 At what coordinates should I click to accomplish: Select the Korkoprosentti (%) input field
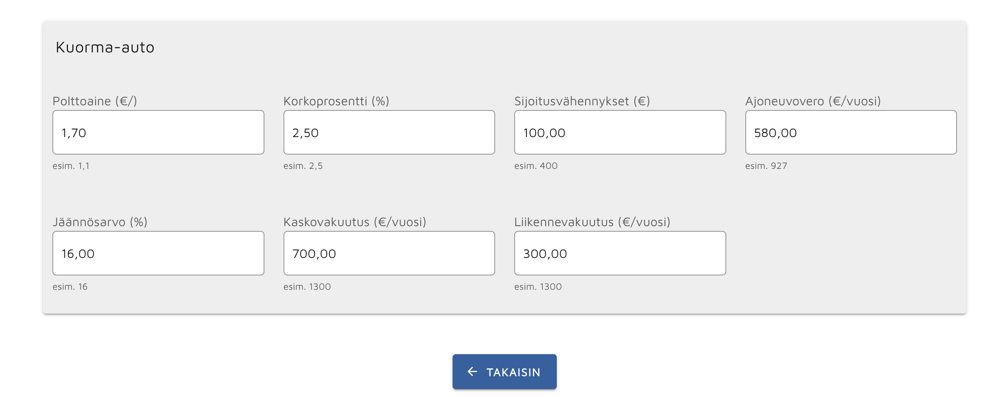click(x=389, y=132)
